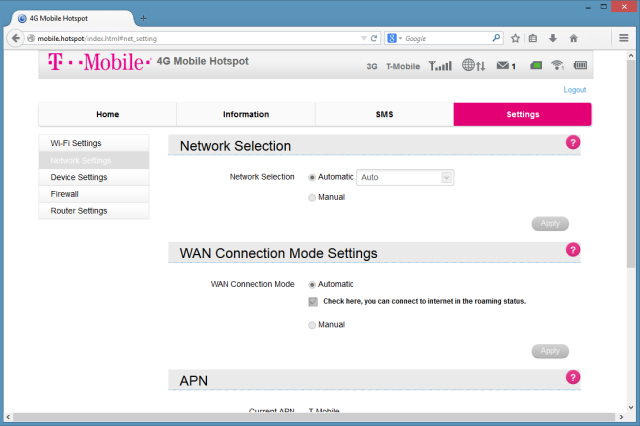Click the Wi-Fi connected devices icon
This screenshot has height=426, width=640.
pyautogui.click(x=557, y=65)
